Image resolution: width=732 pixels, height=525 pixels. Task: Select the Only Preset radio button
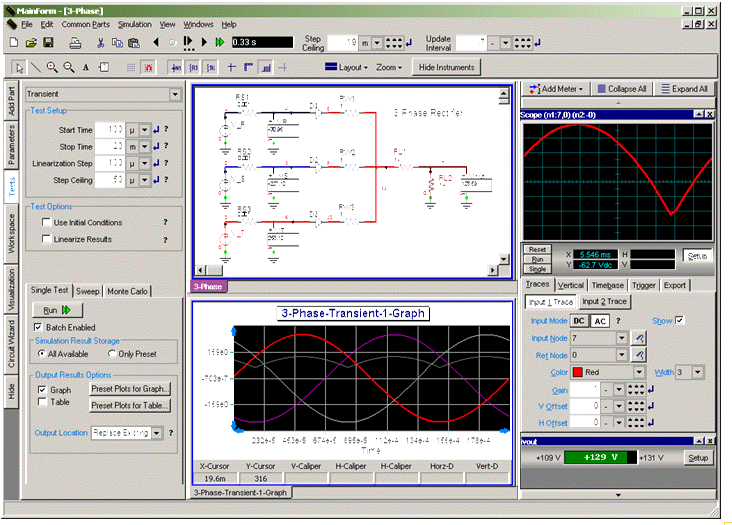111,354
